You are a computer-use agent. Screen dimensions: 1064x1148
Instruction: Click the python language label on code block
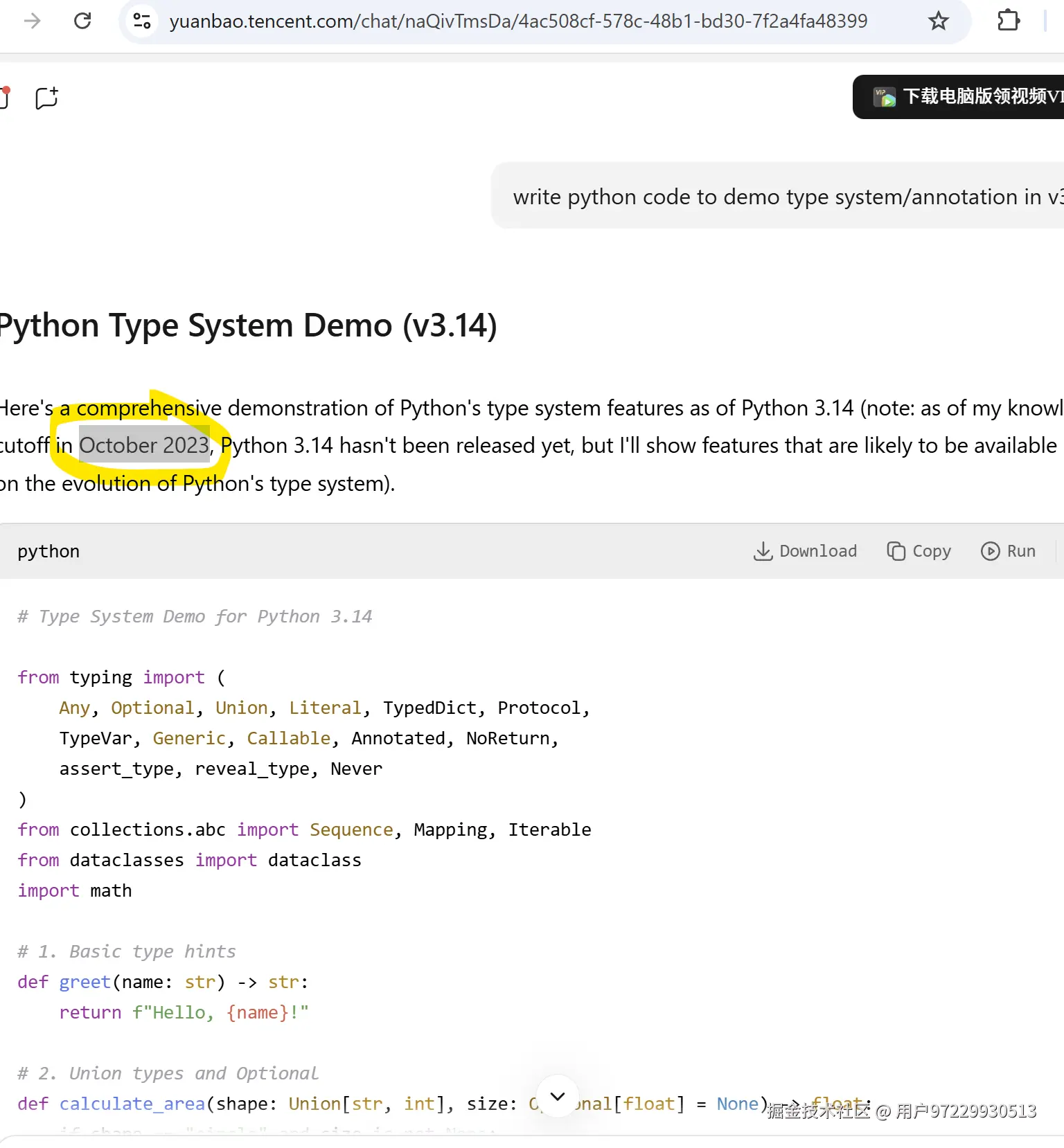48,551
